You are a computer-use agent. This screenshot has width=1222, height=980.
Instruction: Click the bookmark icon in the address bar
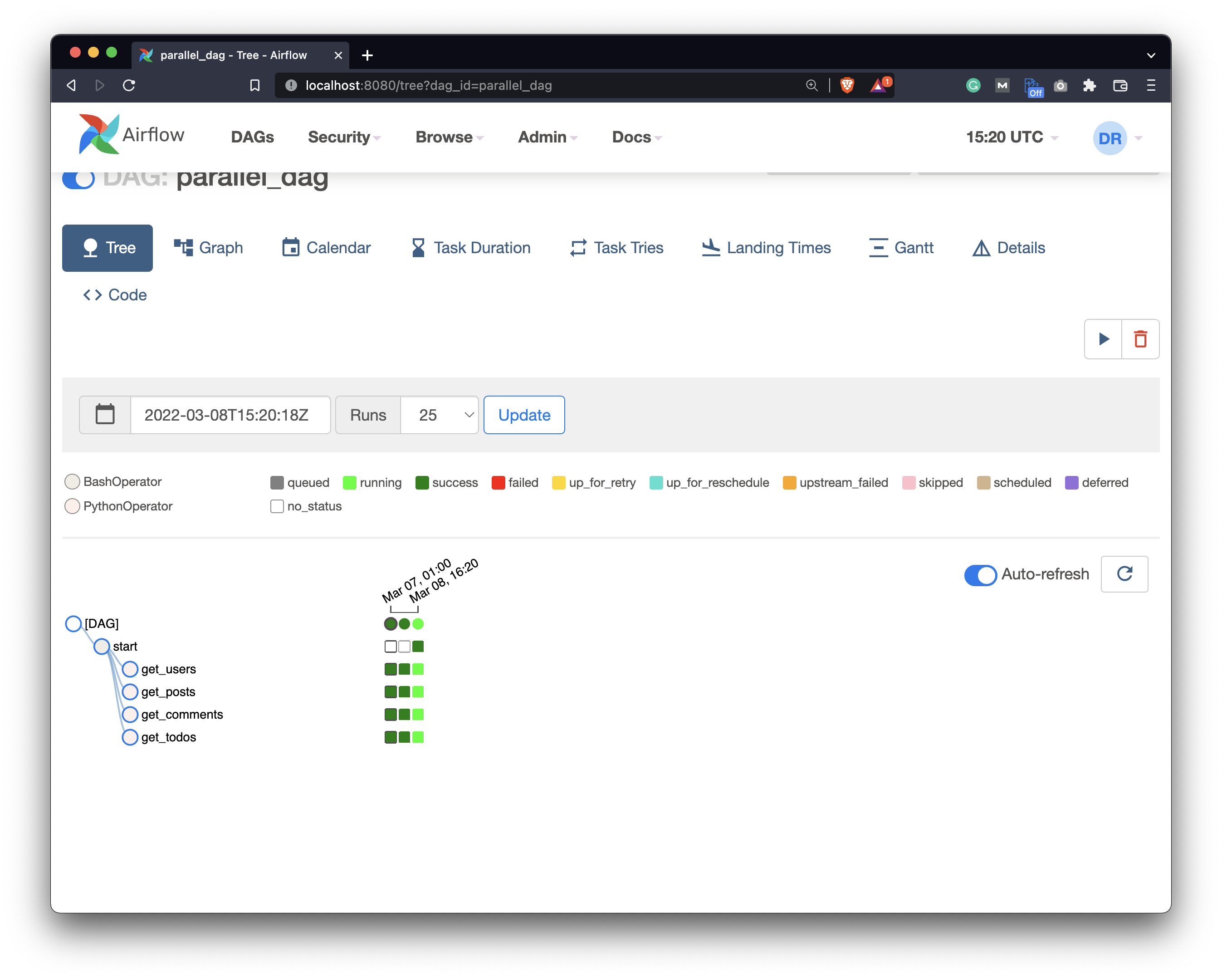255,85
